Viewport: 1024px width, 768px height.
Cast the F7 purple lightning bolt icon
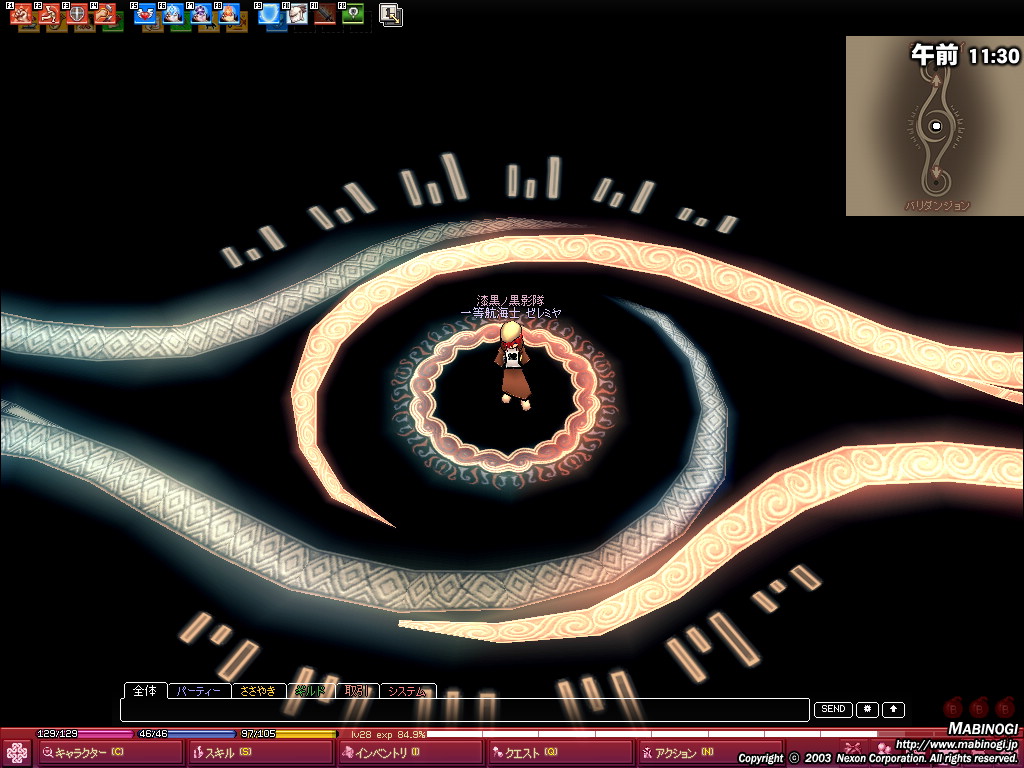click(201, 14)
